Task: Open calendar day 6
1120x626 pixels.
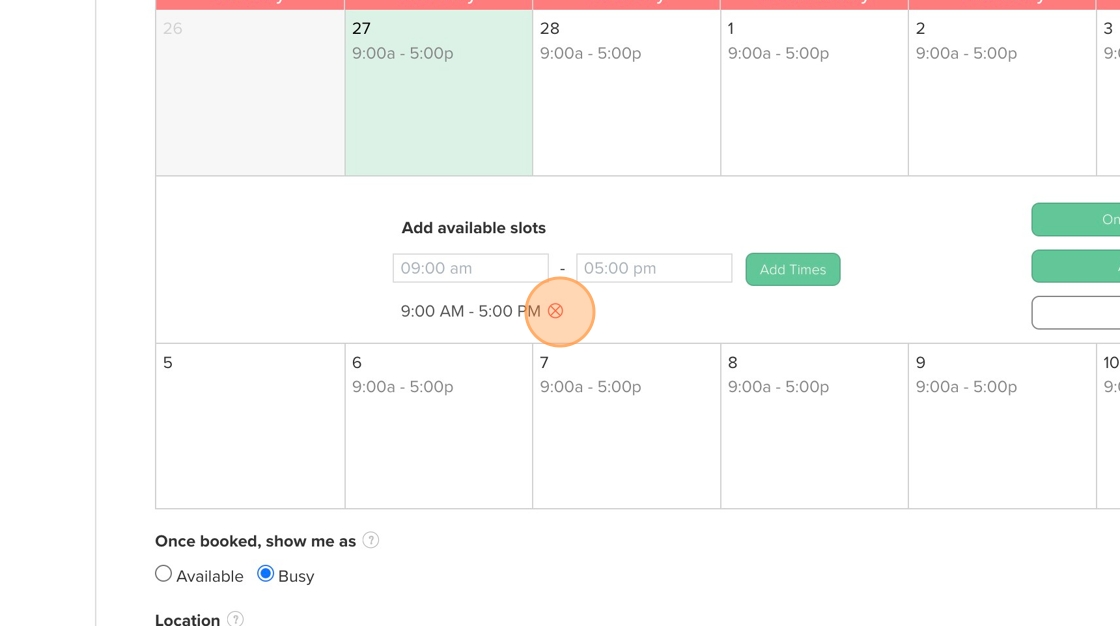Action: click(x=439, y=426)
